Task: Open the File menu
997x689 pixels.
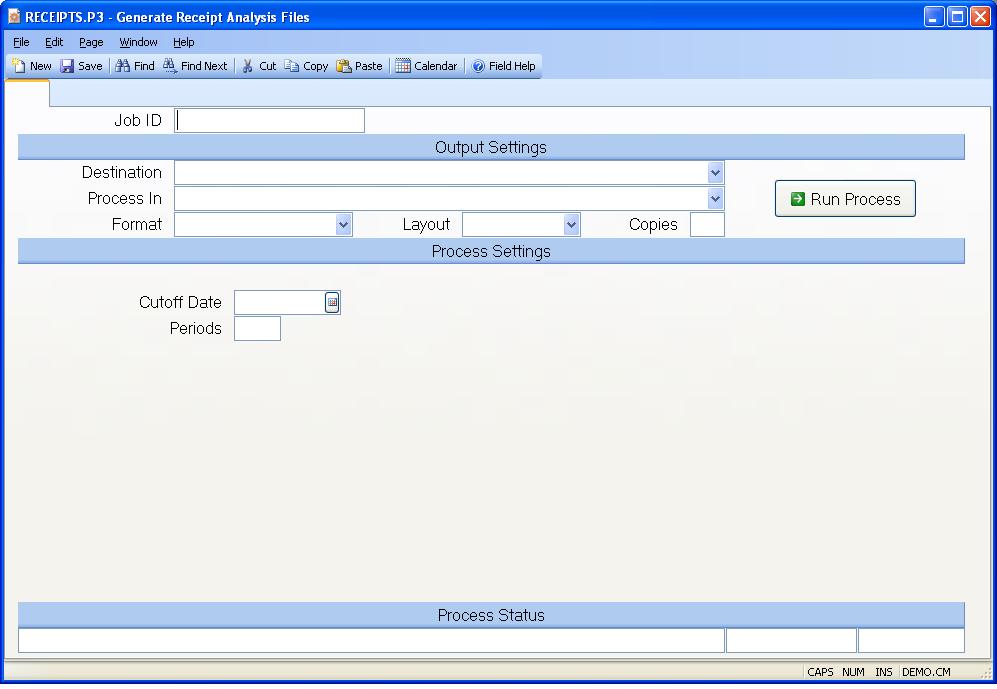Action: 20,42
